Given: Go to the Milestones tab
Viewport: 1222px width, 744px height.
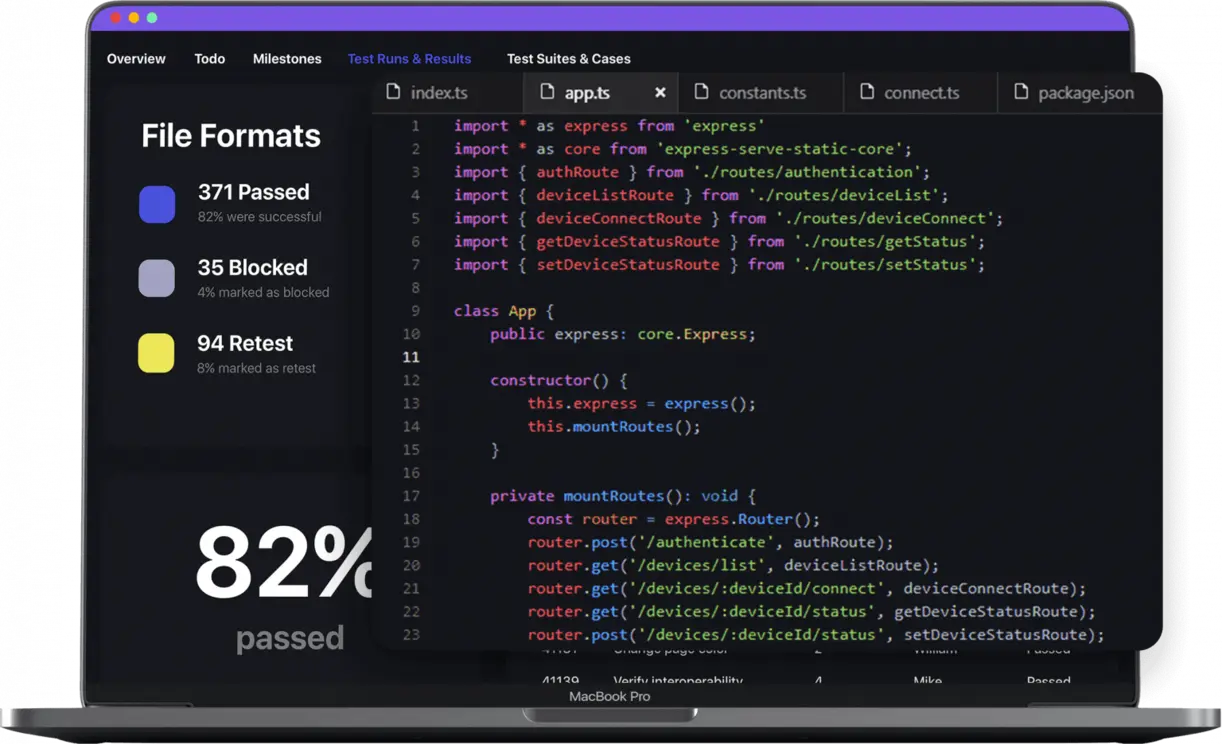Looking at the screenshot, I should click(287, 59).
